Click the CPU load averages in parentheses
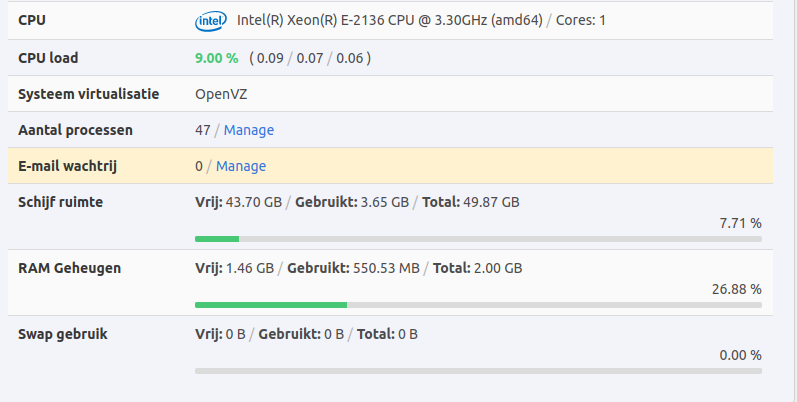797x402 pixels. pos(310,58)
